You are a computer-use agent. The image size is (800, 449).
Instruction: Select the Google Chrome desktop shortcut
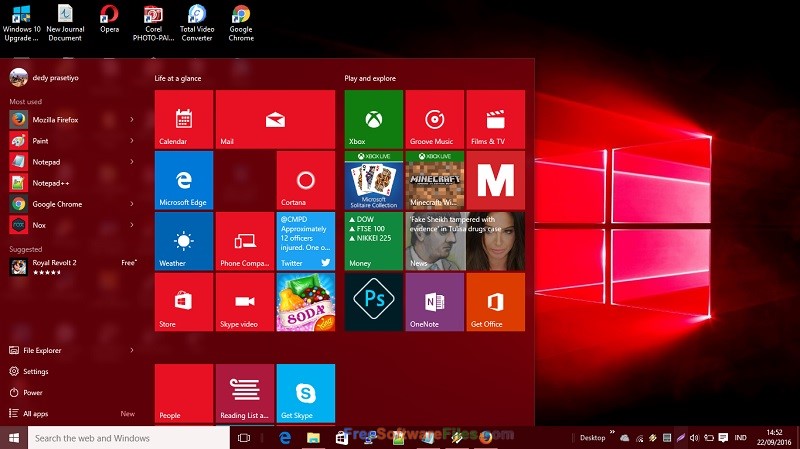[241, 22]
